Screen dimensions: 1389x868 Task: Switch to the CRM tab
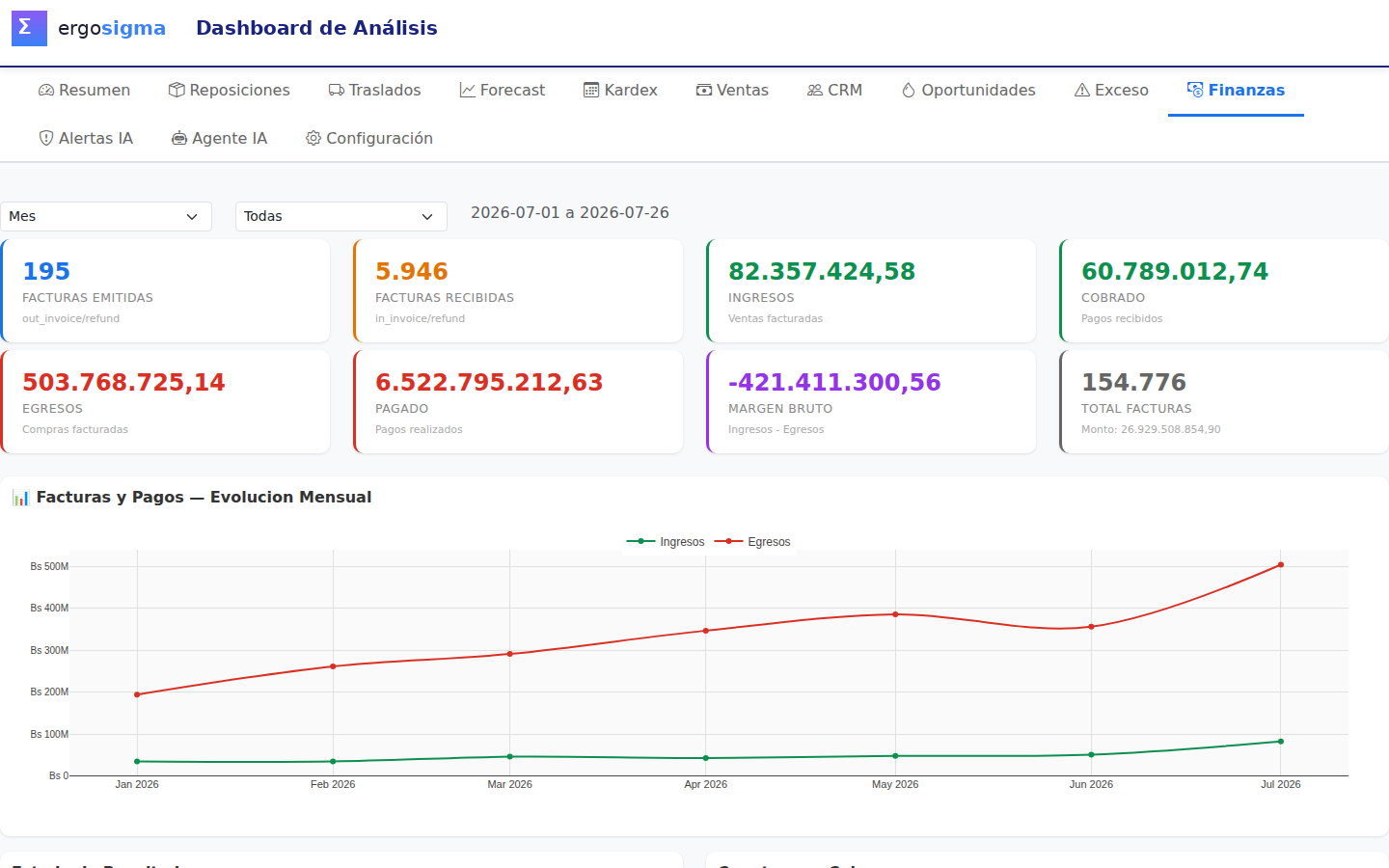pyautogui.click(x=834, y=90)
